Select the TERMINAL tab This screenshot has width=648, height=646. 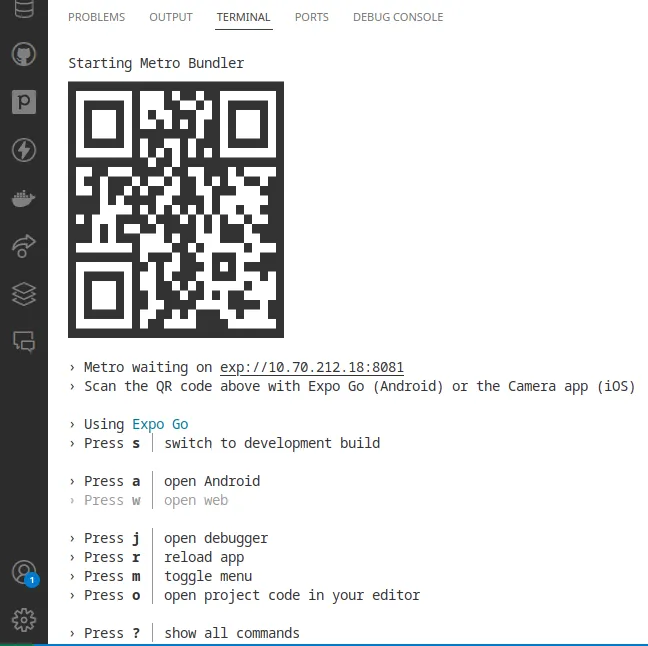[243, 17]
